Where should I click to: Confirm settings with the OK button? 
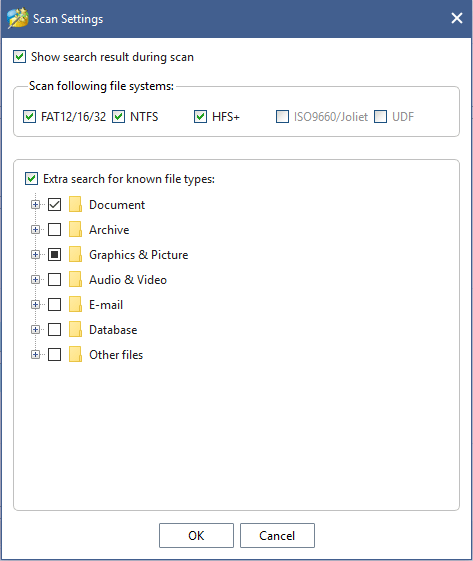pyautogui.click(x=196, y=535)
